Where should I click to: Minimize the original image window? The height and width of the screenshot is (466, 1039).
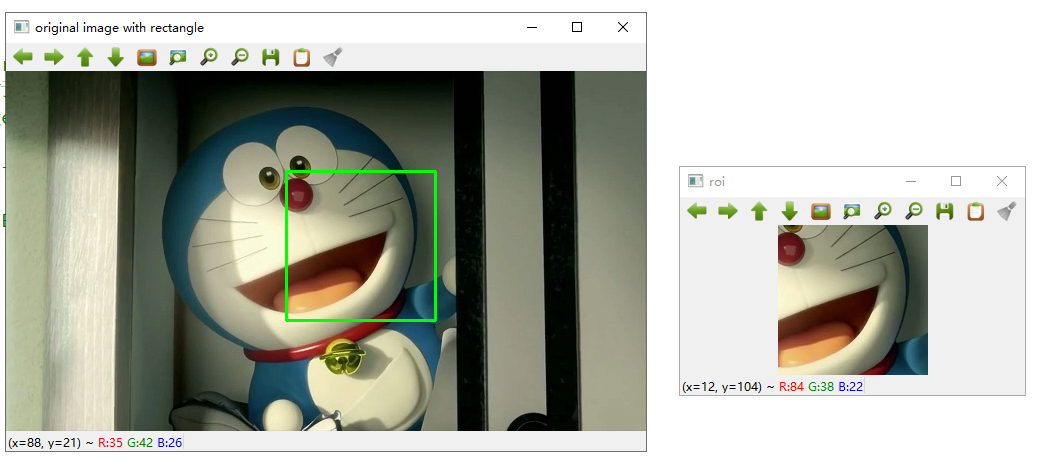[531, 27]
